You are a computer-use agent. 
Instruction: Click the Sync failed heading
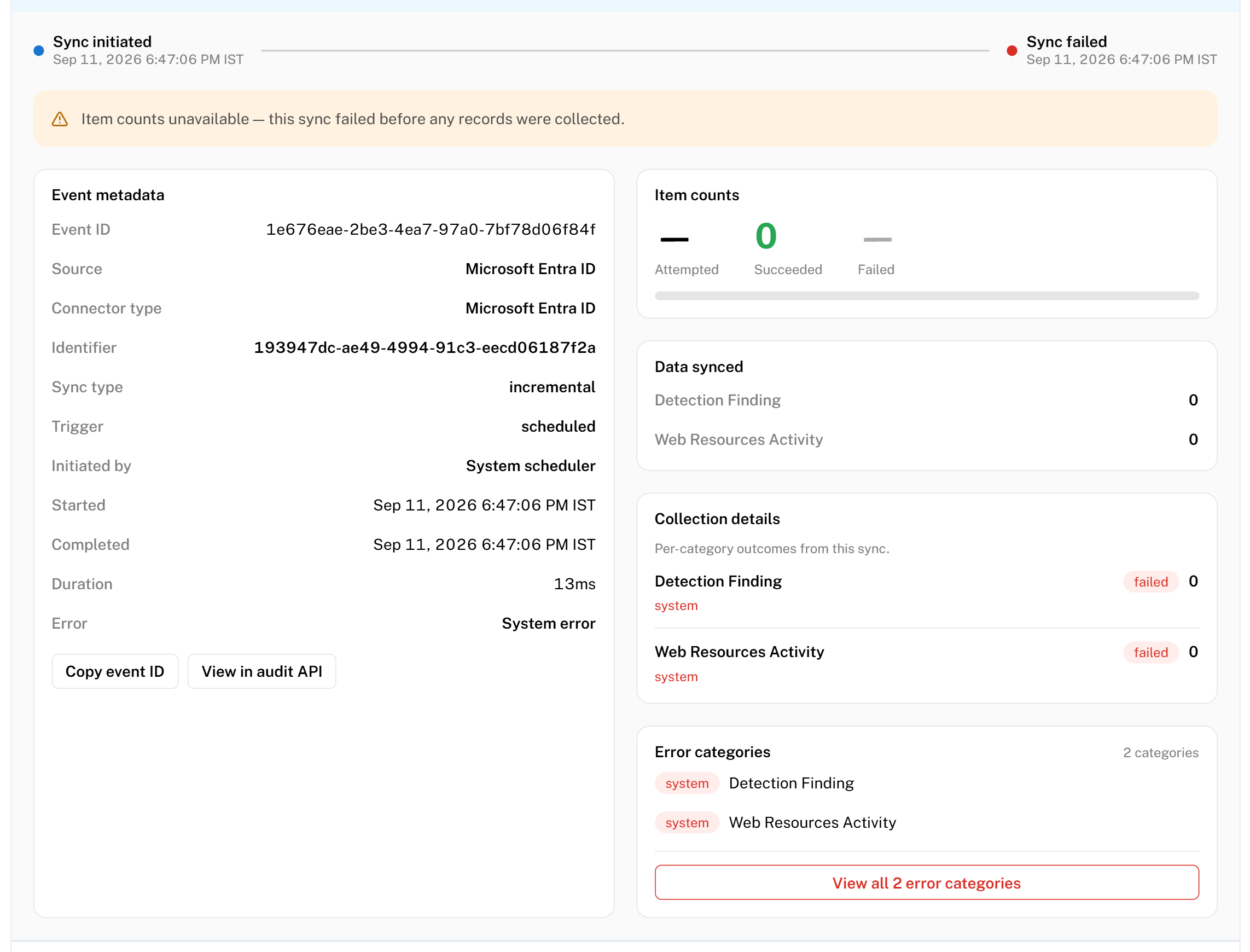pos(1067,42)
